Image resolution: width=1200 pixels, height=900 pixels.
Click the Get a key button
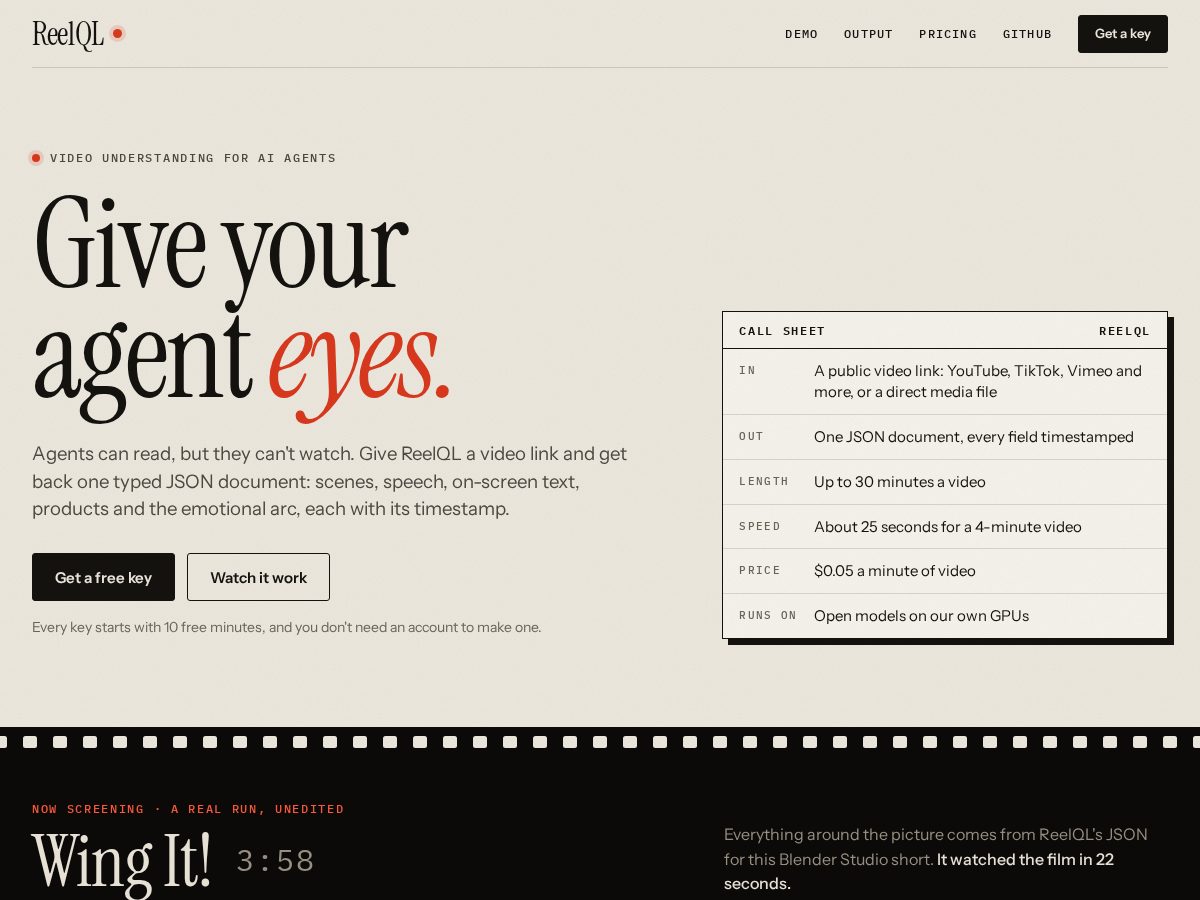click(x=1122, y=34)
